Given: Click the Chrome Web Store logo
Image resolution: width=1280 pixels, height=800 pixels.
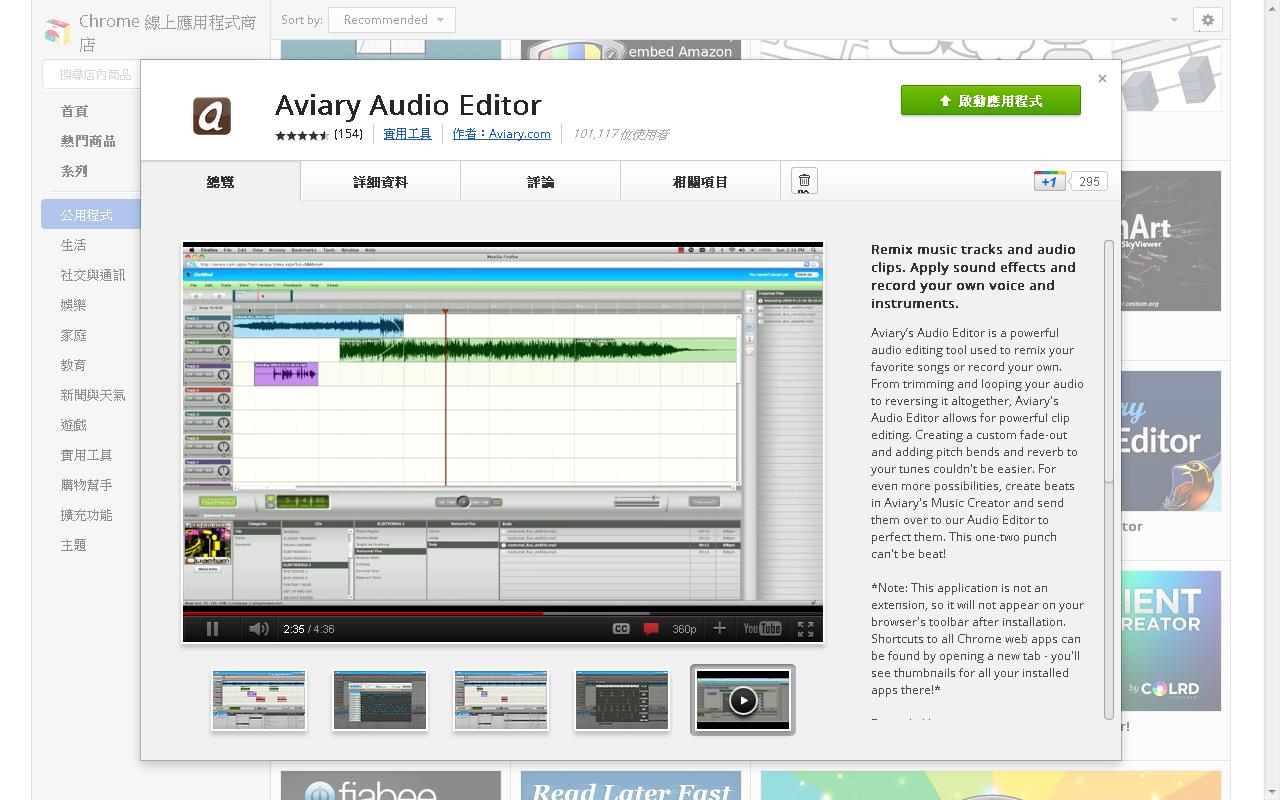Looking at the screenshot, I should 57,32.
